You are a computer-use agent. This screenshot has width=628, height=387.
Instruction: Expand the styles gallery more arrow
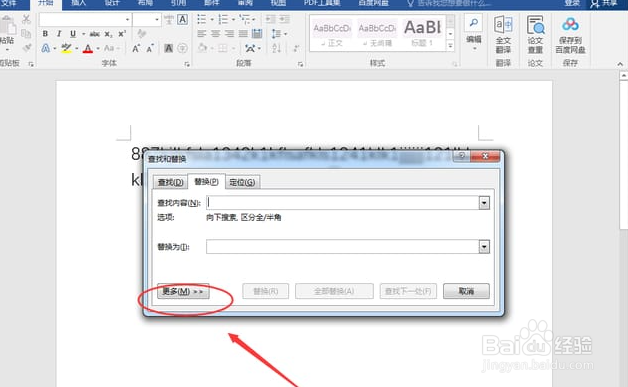point(451,46)
